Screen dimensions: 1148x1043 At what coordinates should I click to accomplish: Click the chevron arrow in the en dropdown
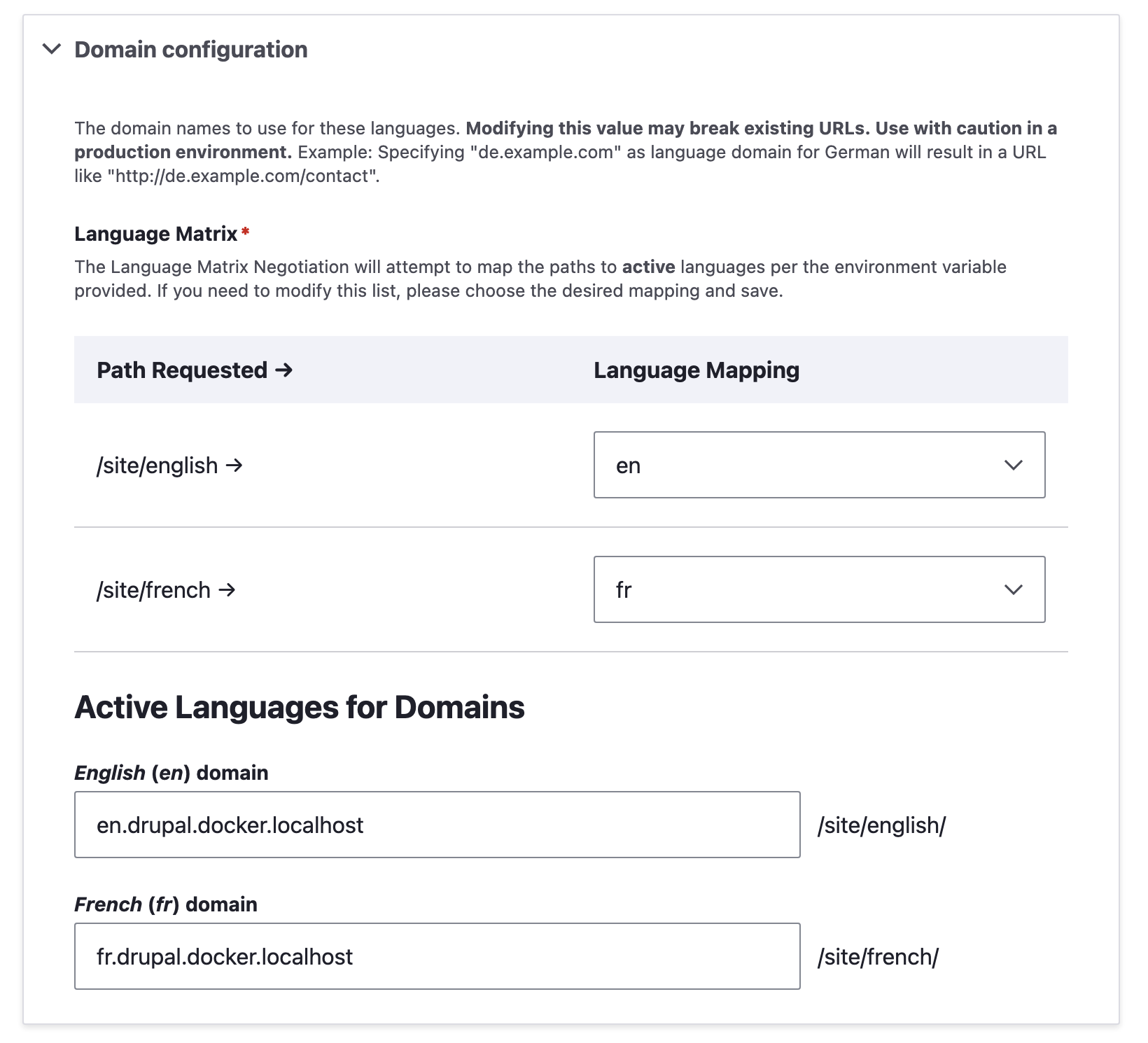pos(1013,465)
